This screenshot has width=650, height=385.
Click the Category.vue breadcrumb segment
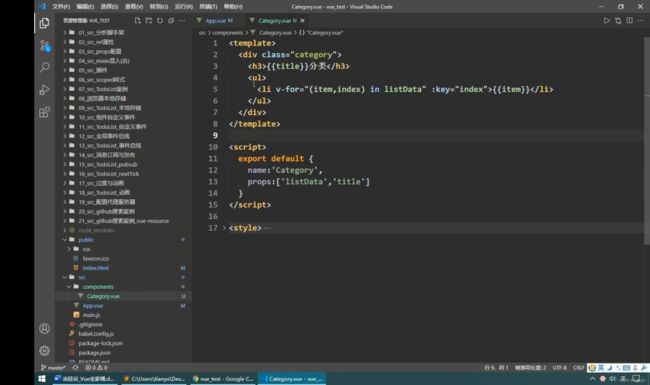[x=275, y=33]
